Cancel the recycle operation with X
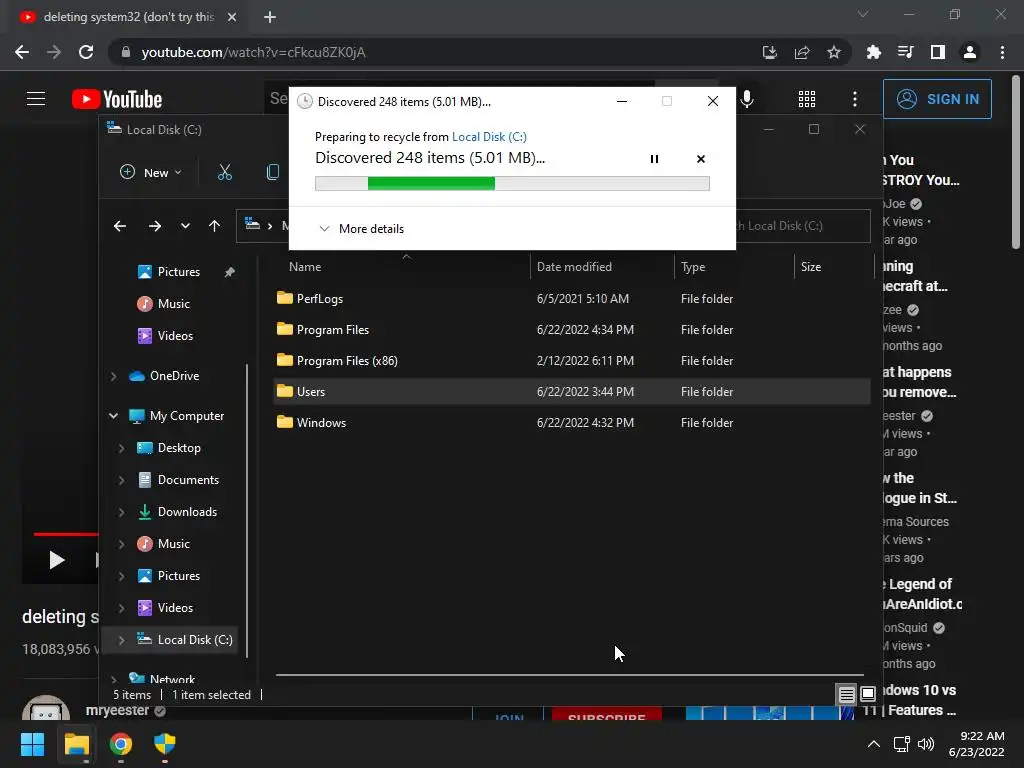Viewport: 1024px width, 768px height. (701, 159)
